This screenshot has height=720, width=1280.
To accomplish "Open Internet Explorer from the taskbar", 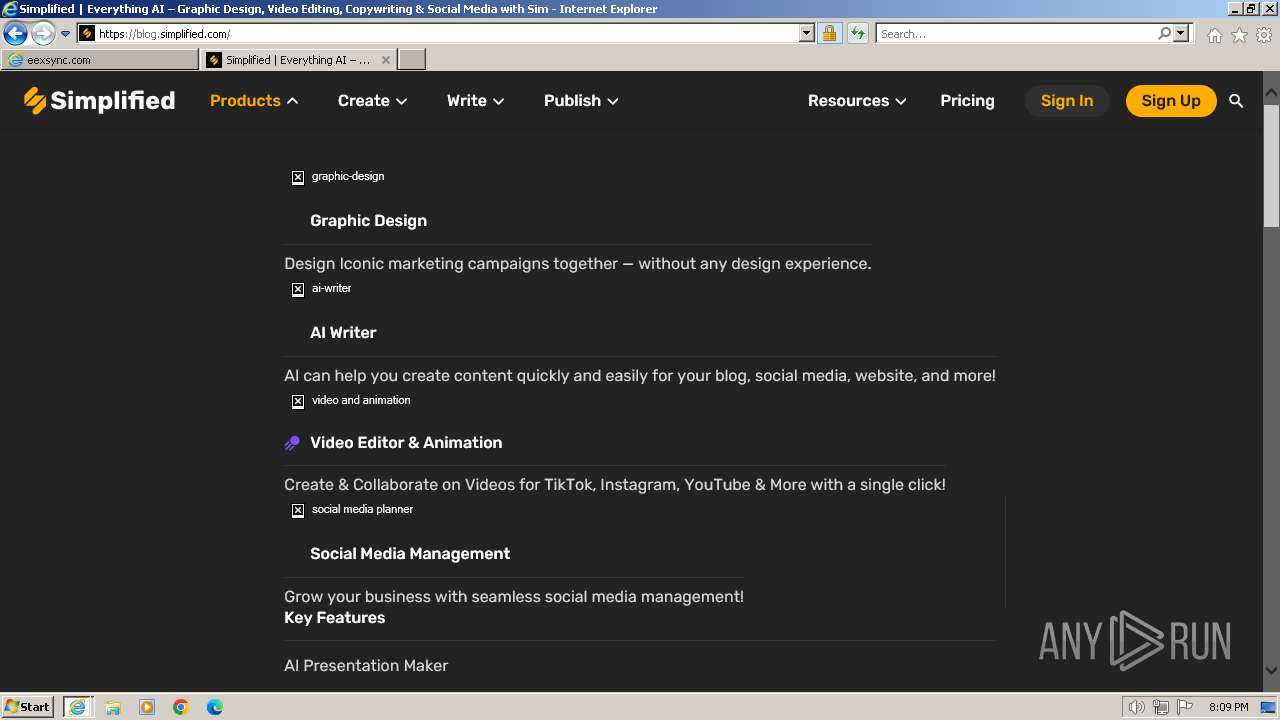I will (77, 707).
